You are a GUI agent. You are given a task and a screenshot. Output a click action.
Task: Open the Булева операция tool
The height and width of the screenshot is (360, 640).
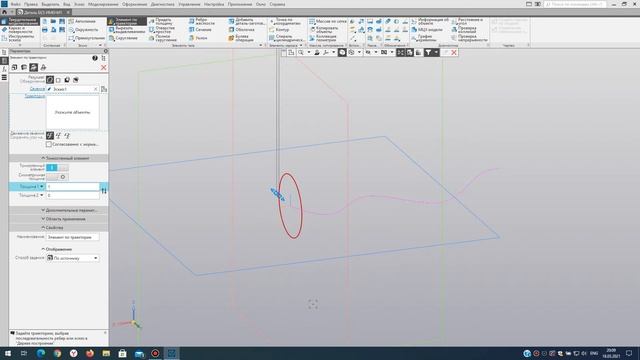[x=242, y=38]
